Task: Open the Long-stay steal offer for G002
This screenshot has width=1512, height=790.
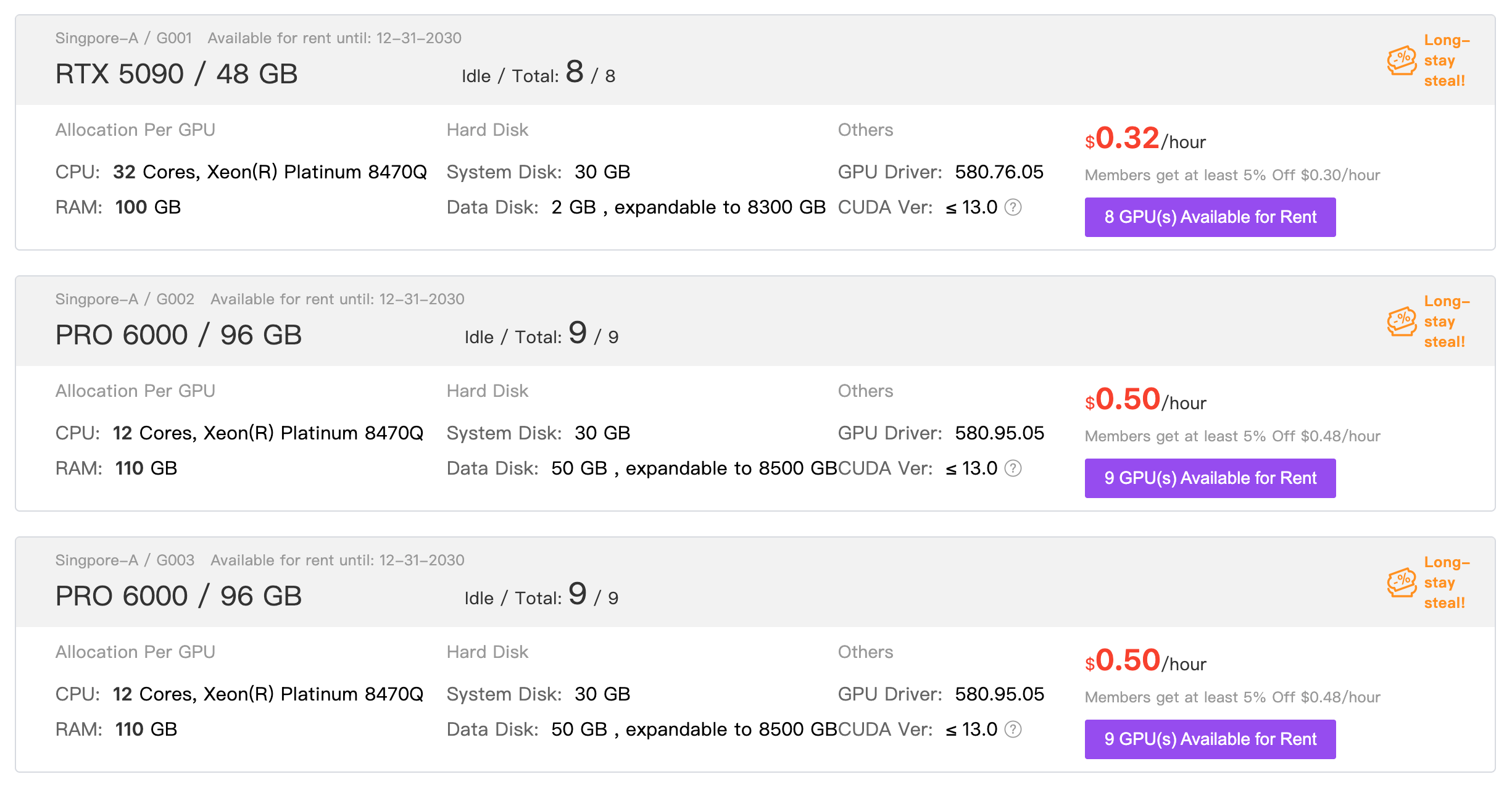Action: tap(1447, 322)
